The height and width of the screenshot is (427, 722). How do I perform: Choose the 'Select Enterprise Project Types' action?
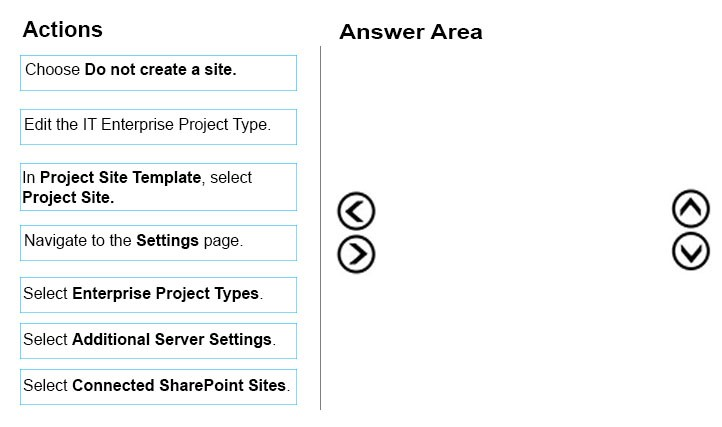pos(158,295)
